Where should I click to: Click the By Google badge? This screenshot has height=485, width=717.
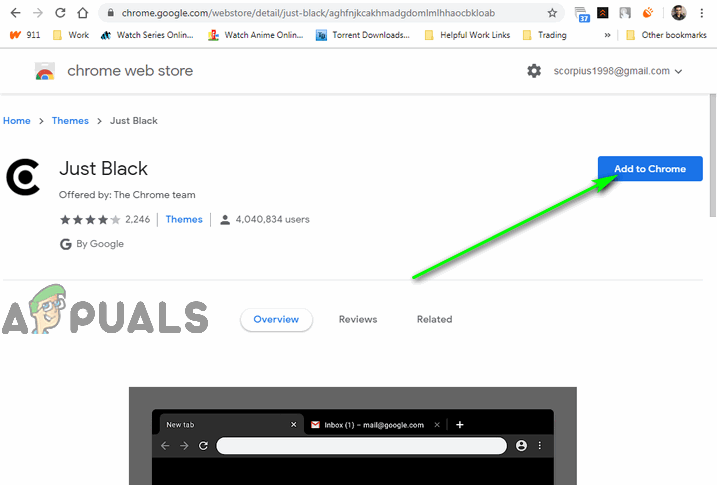coord(92,244)
